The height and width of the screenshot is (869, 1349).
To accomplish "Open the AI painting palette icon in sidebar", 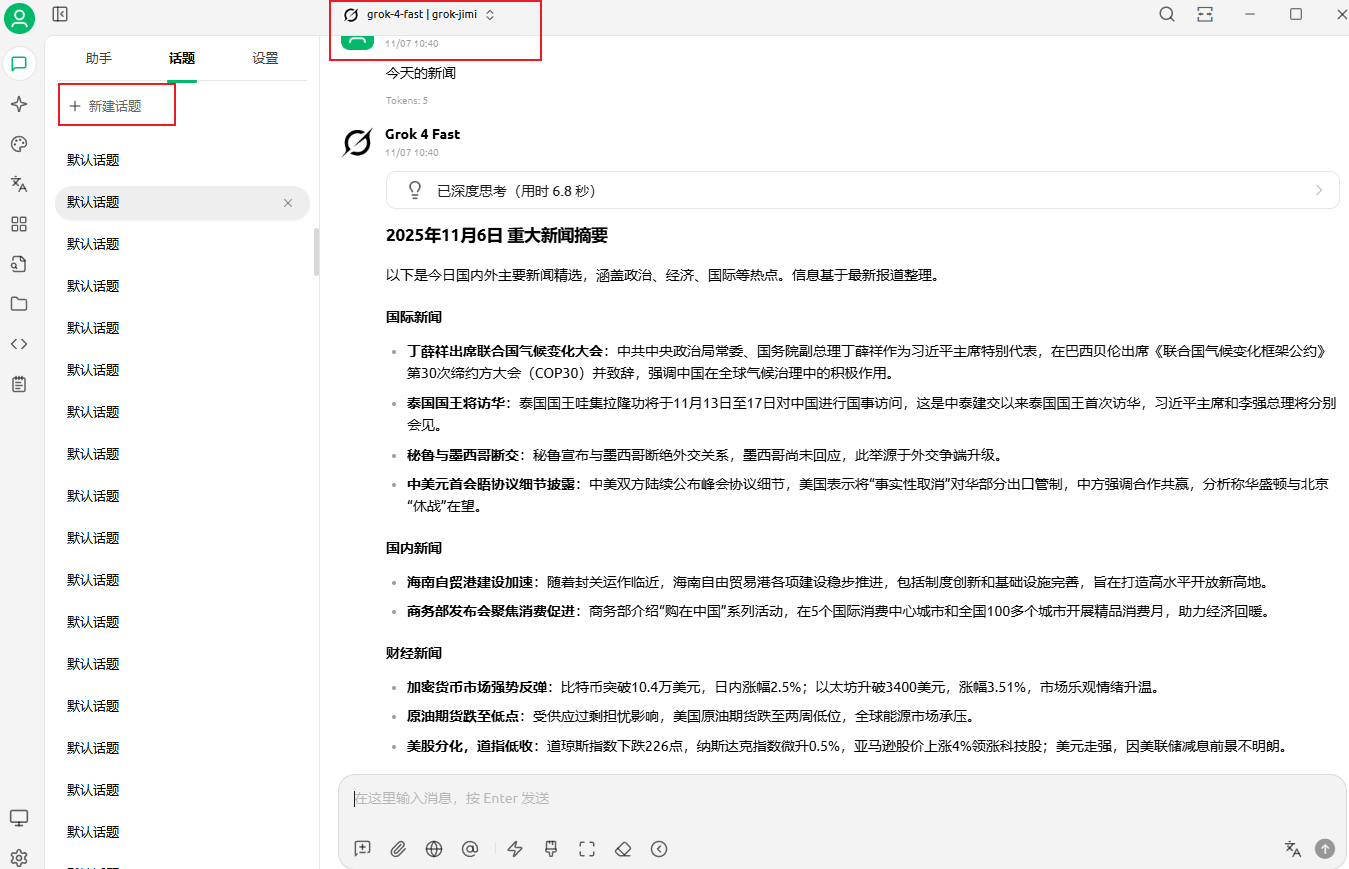I will coord(19,144).
